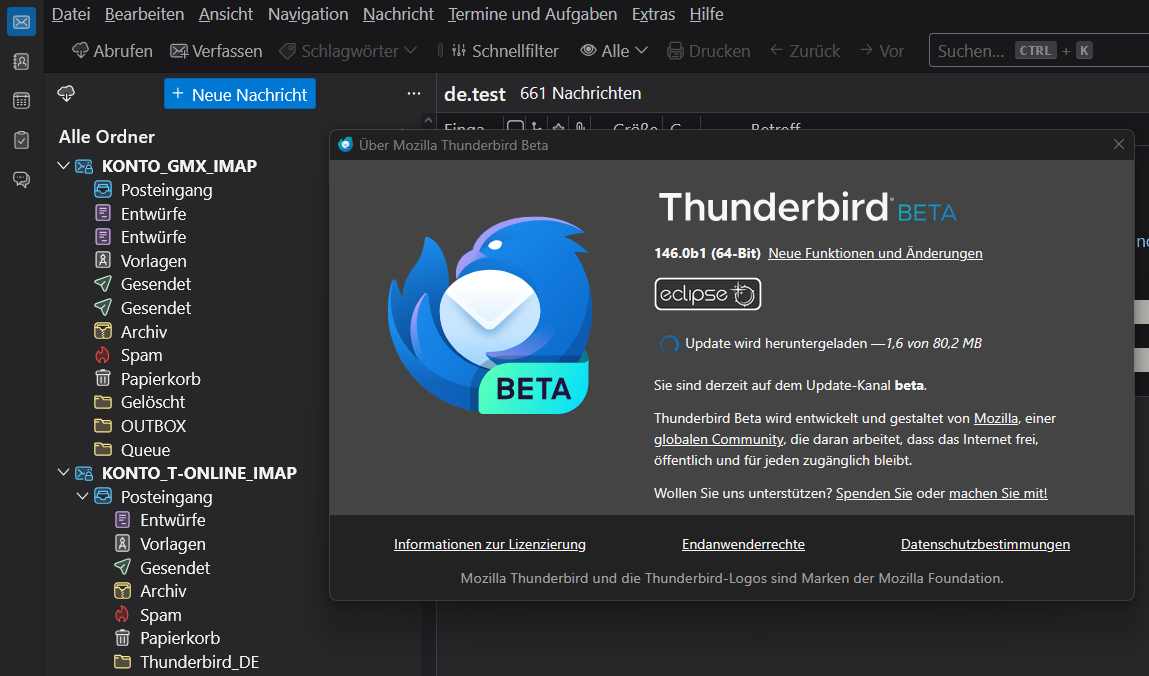
Task: Click the de.test folder title
Action: coord(475,94)
